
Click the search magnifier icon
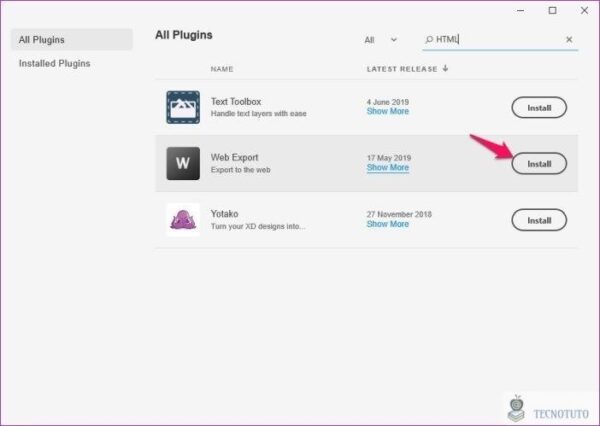point(429,39)
